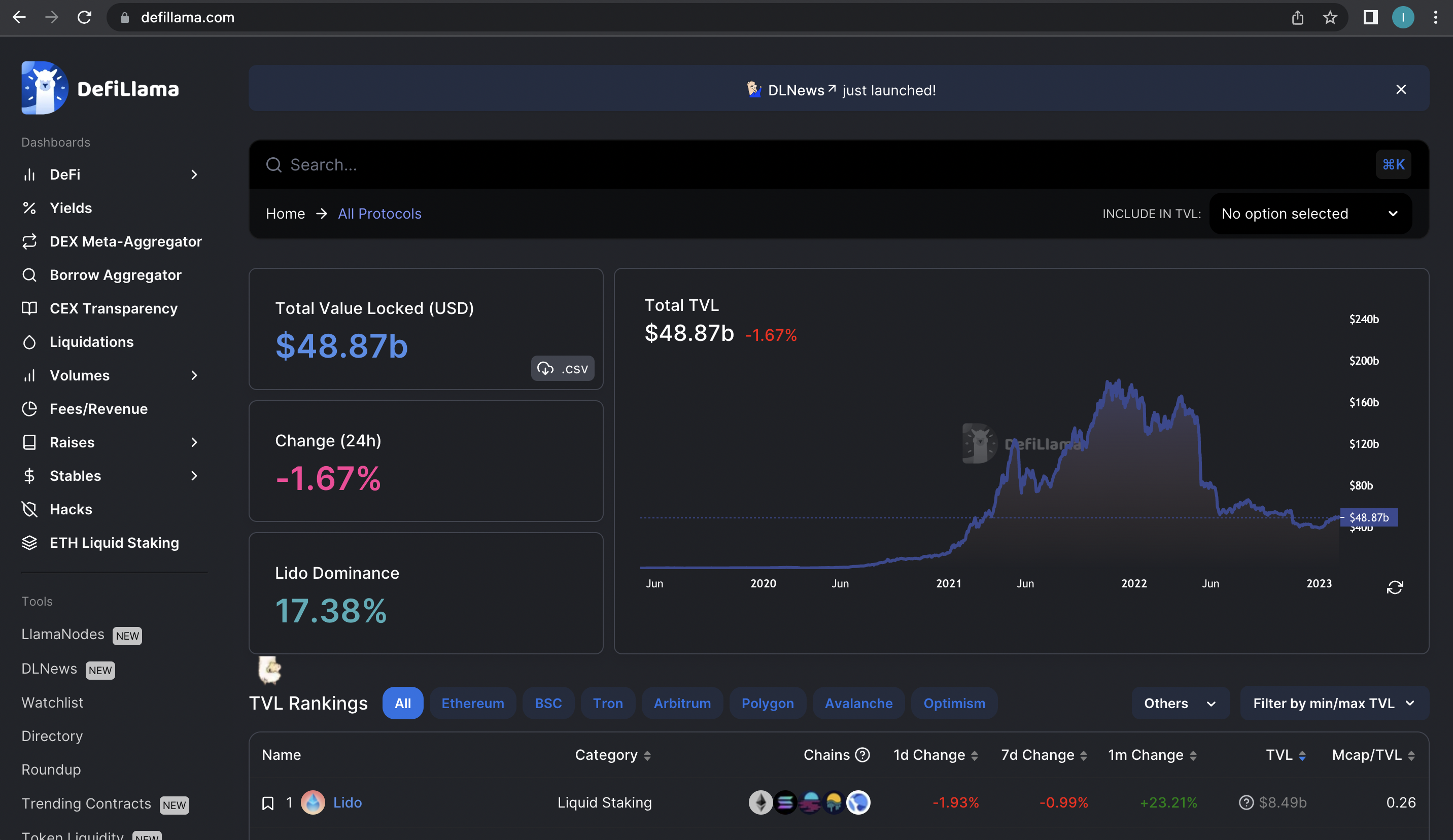Click the DefiLlama llama logo
The image size is (1453, 840).
45,88
